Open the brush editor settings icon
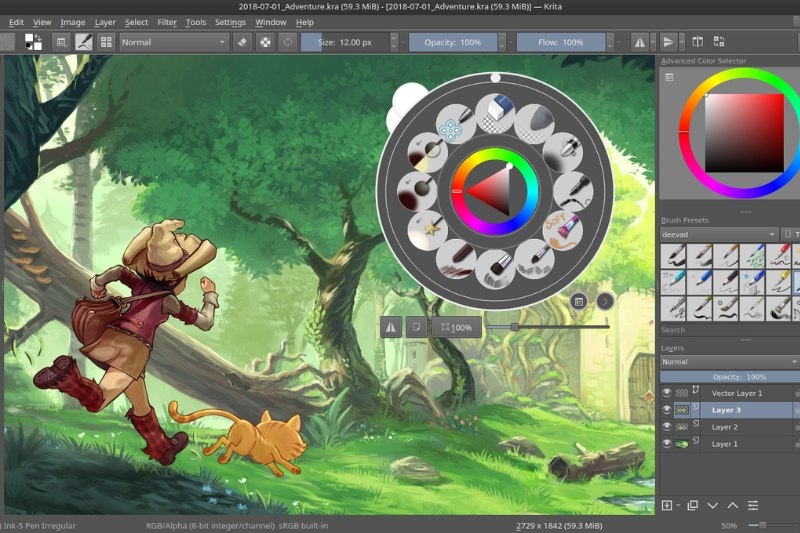The width and height of the screenshot is (800, 533). 61,42
